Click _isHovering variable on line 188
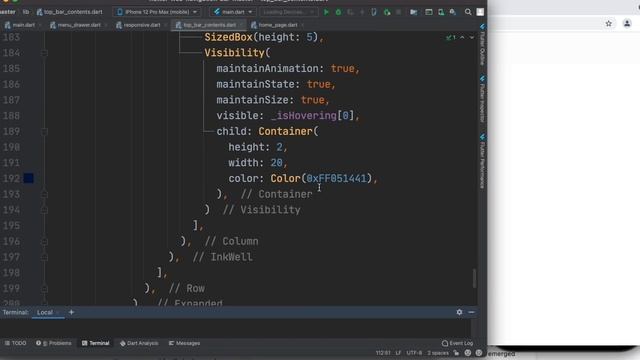The height and width of the screenshot is (360, 640). pyautogui.click(x=304, y=116)
